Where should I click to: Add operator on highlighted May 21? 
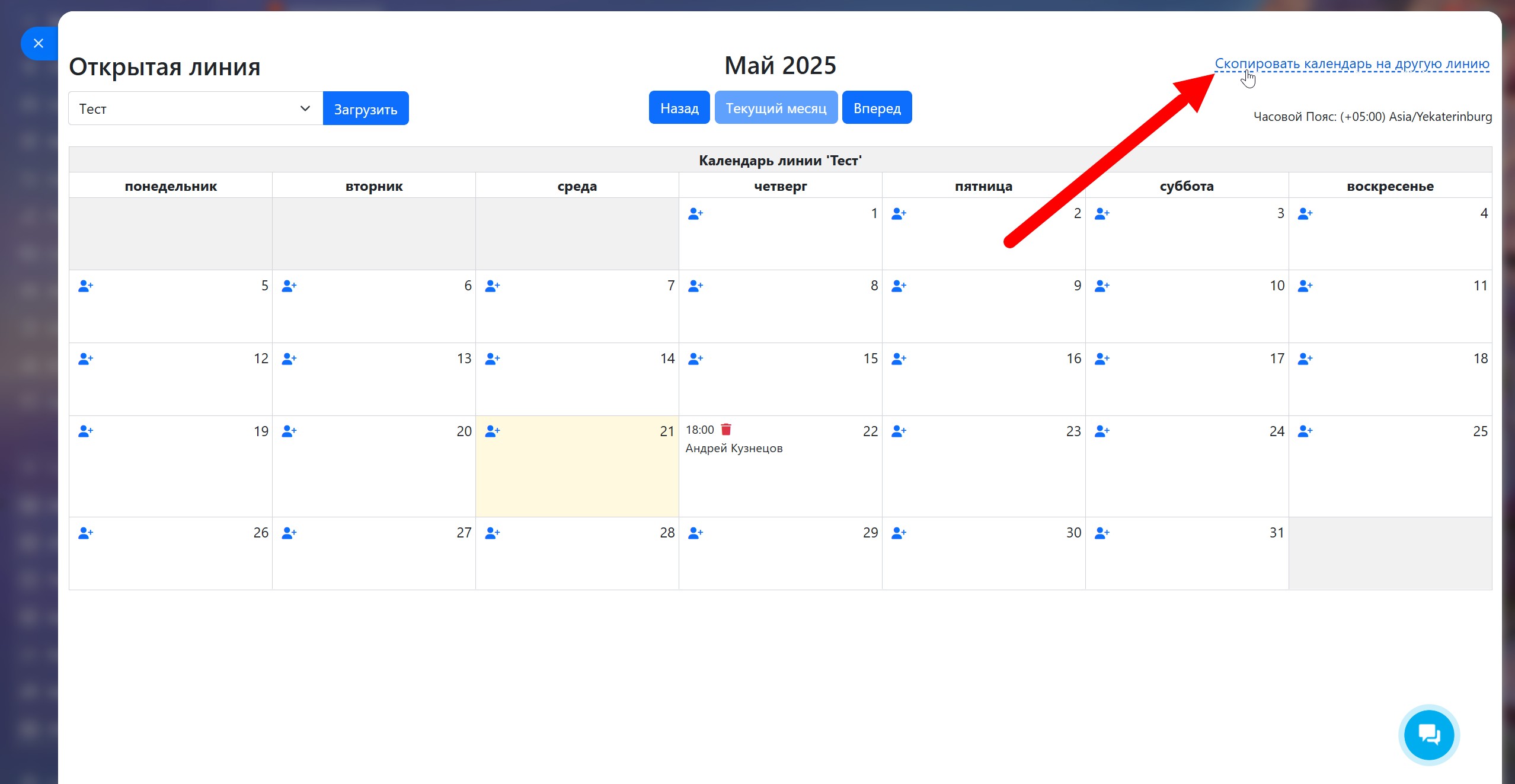tap(492, 432)
